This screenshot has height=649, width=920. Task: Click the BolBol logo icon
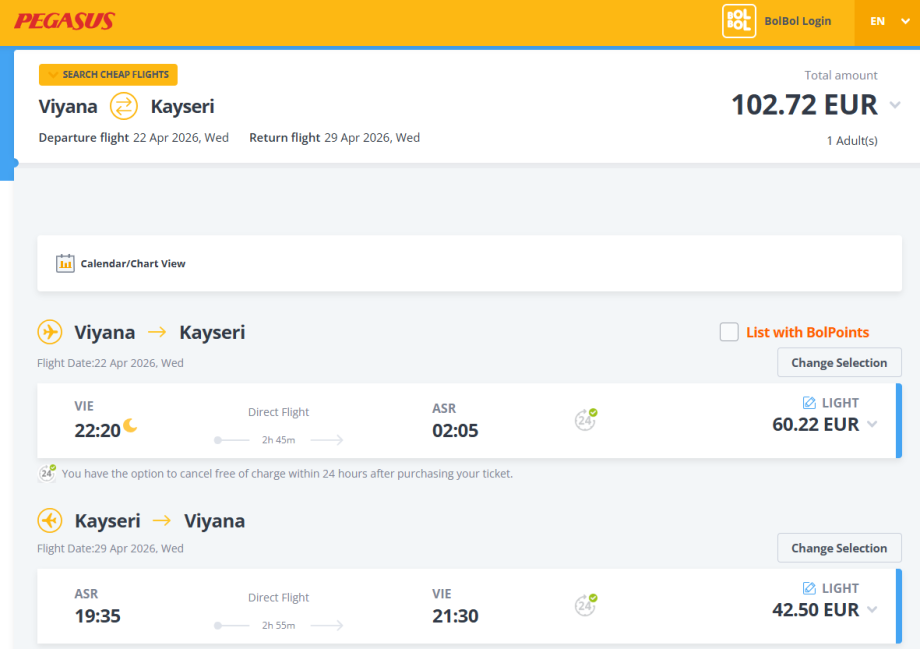point(738,21)
